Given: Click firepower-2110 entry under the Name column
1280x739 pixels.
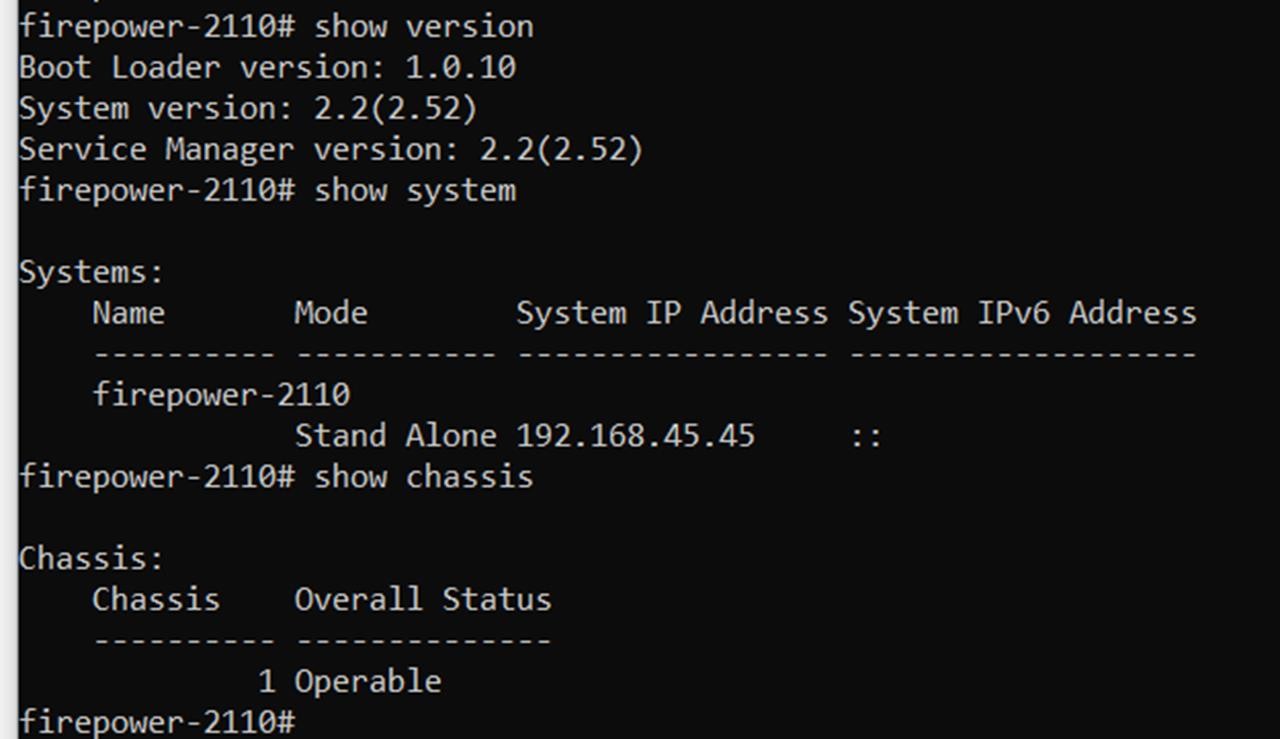Looking at the screenshot, I should 221,394.
